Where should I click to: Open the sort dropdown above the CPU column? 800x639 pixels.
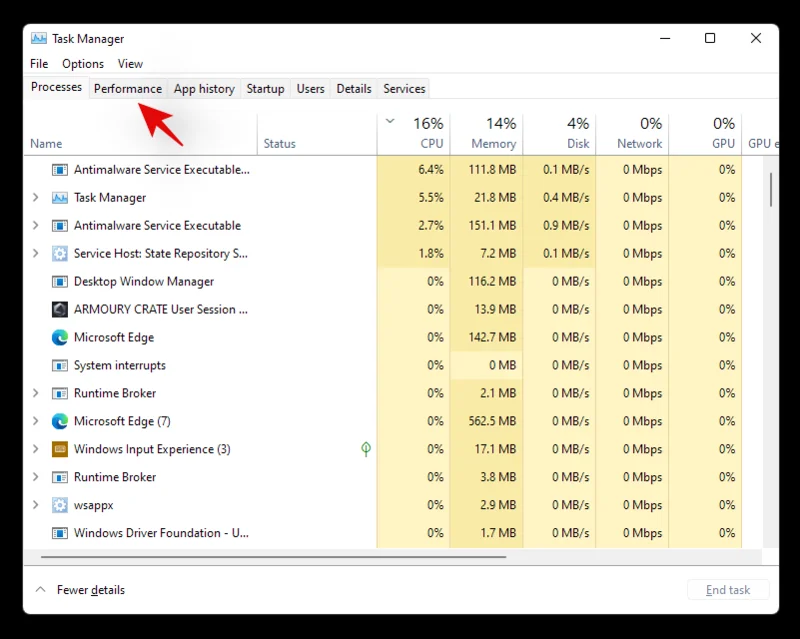pos(390,120)
